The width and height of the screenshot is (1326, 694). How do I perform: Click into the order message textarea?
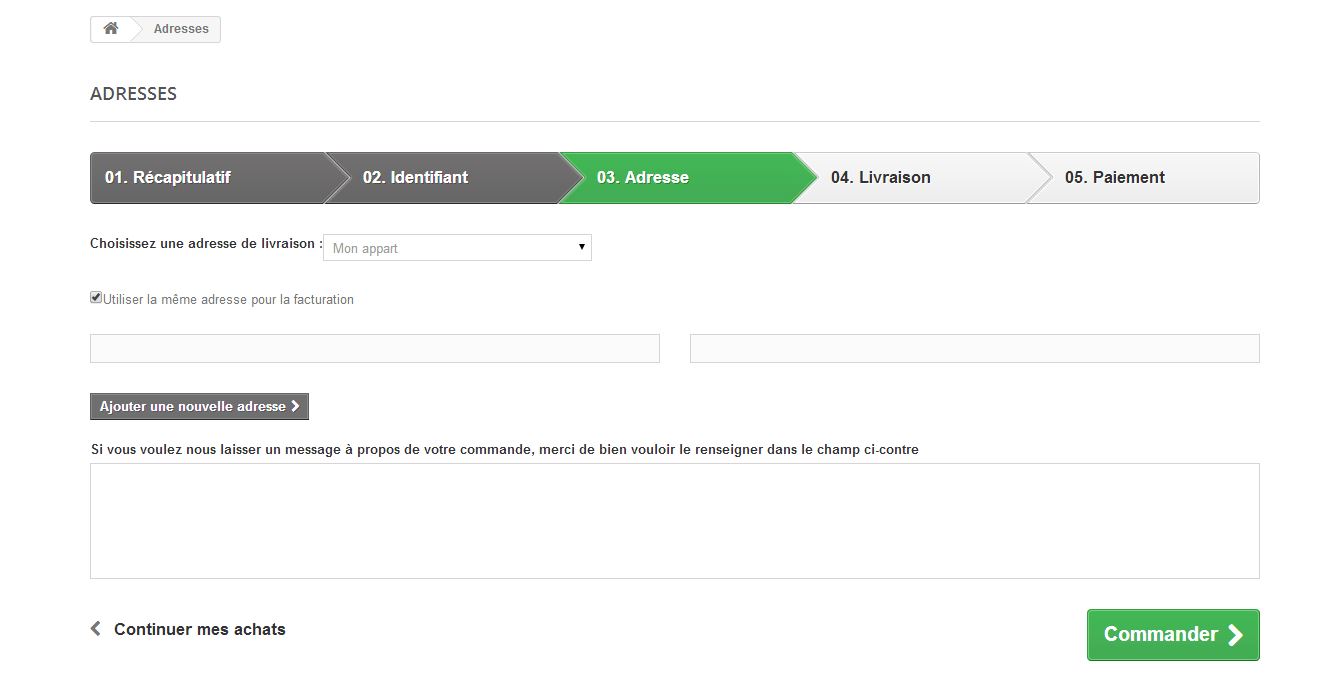(675, 521)
